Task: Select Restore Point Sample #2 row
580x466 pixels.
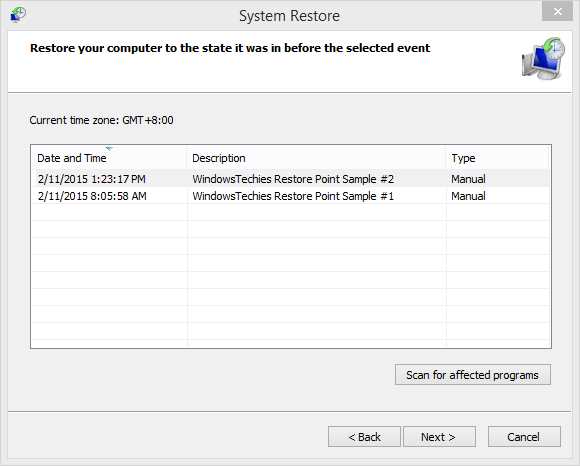Action: point(290,179)
